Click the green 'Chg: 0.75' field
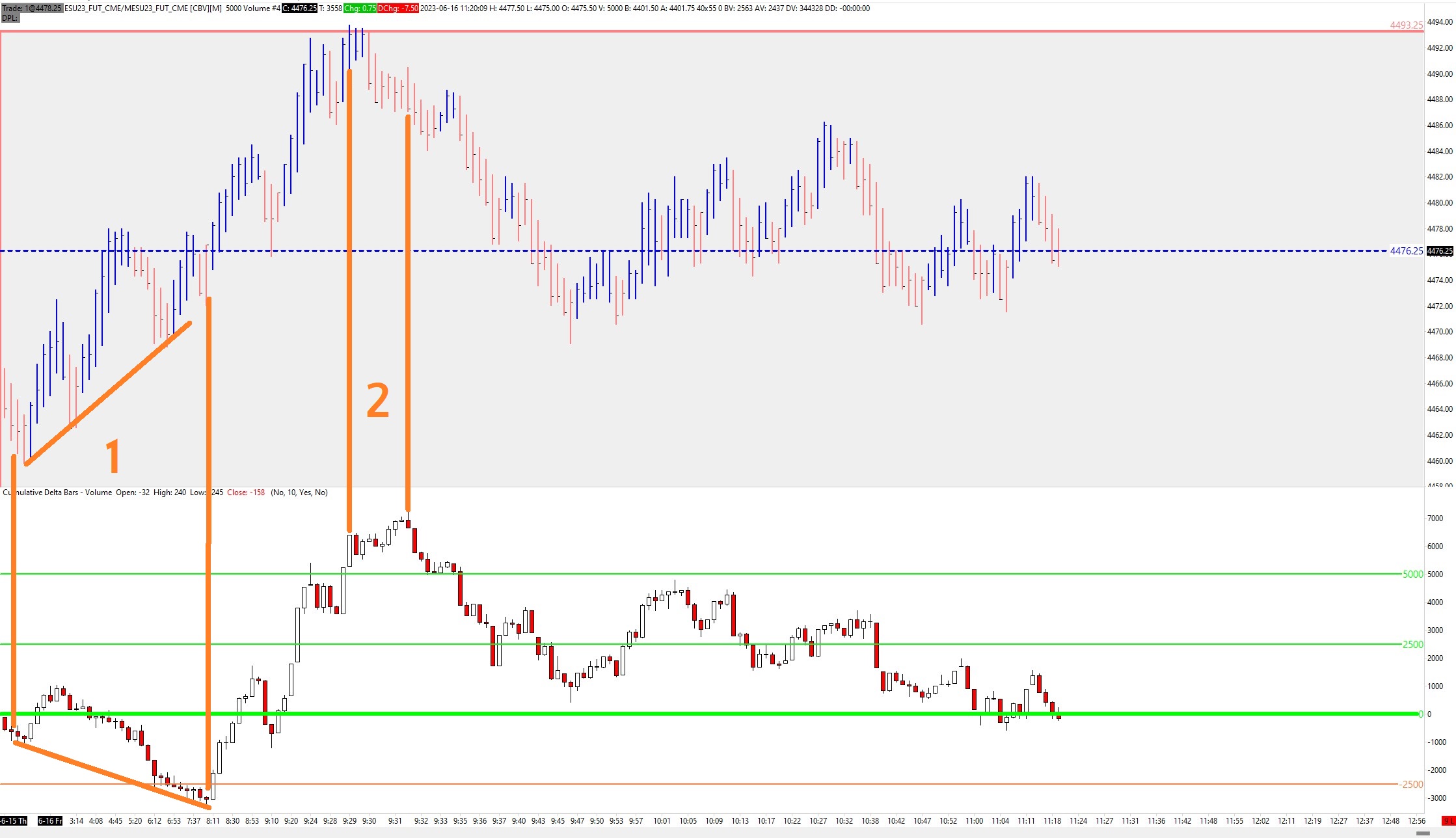The image size is (1456, 838). click(x=360, y=8)
